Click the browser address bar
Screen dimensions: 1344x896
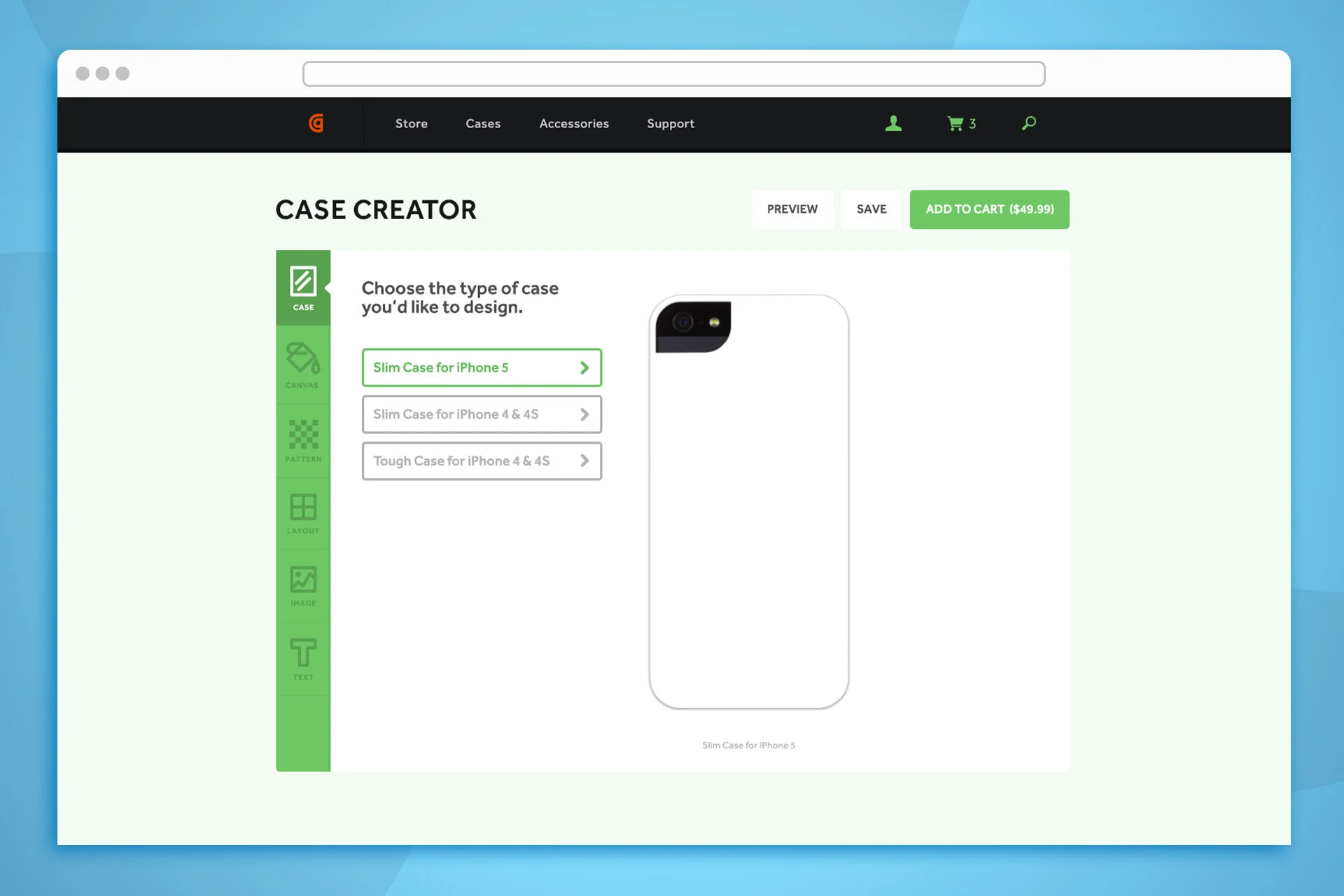tap(673, 73)
